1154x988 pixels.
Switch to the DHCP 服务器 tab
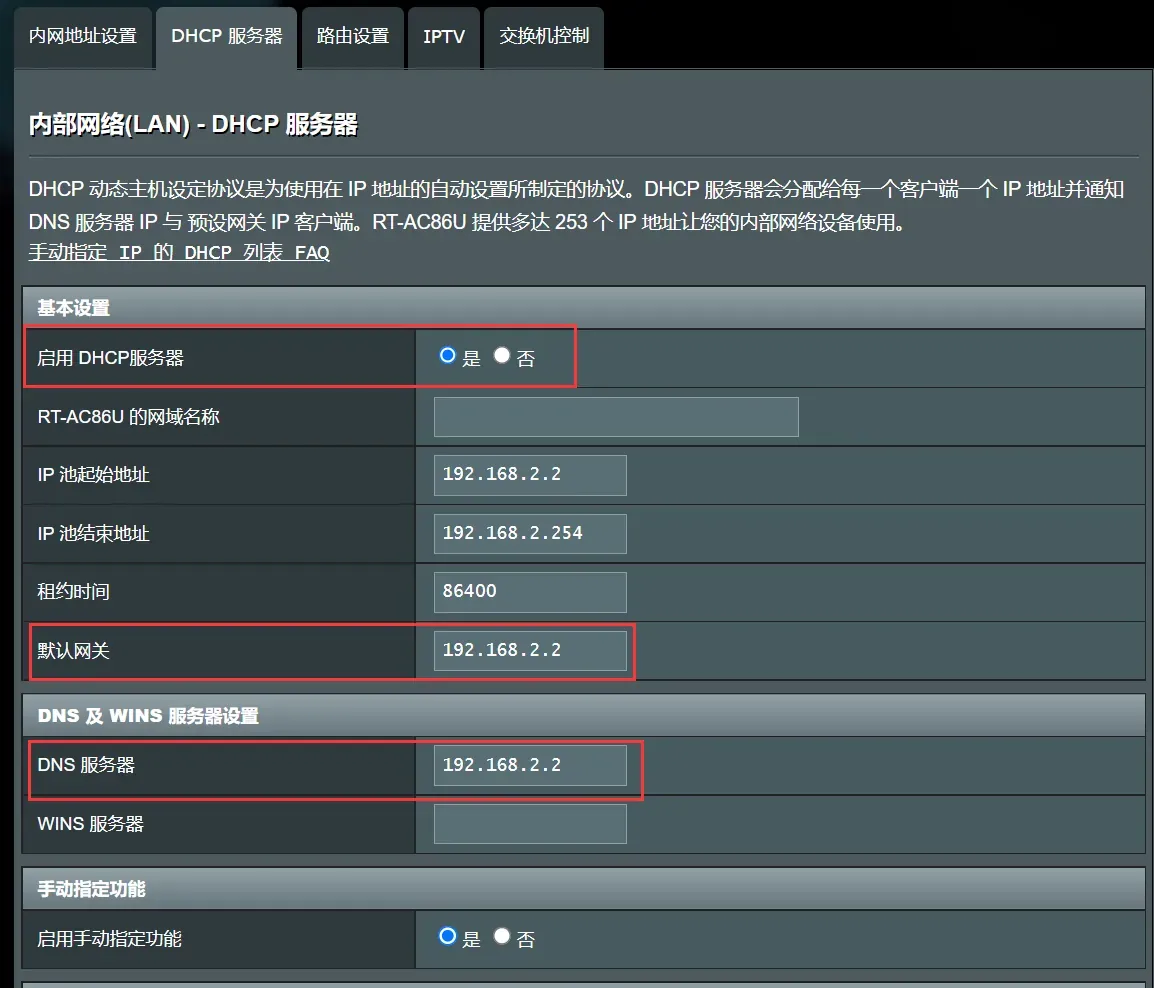click(227, 38)
